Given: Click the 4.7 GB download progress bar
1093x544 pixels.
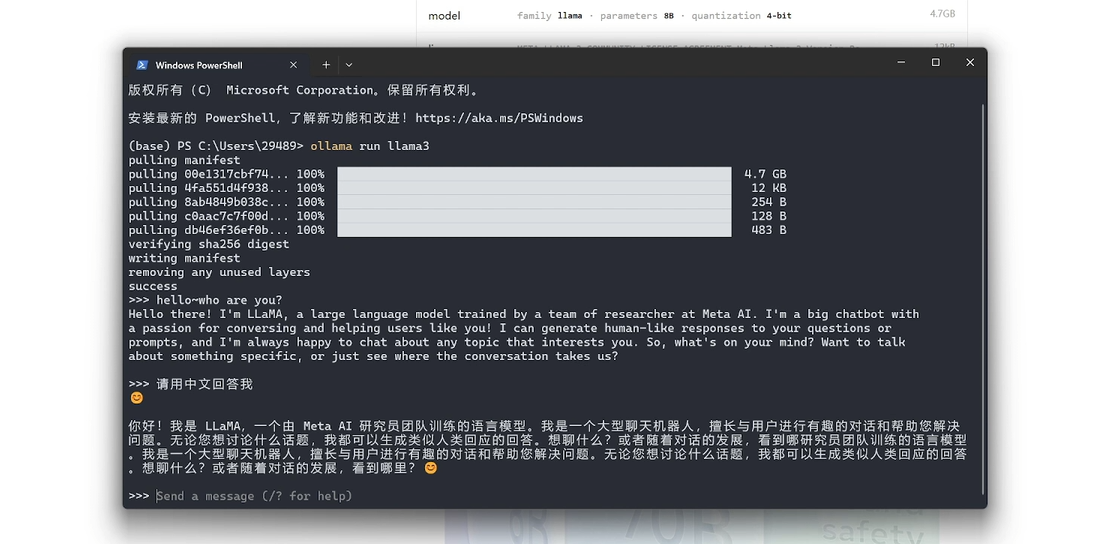Looking at the screenshot, I should pos(534,174).
